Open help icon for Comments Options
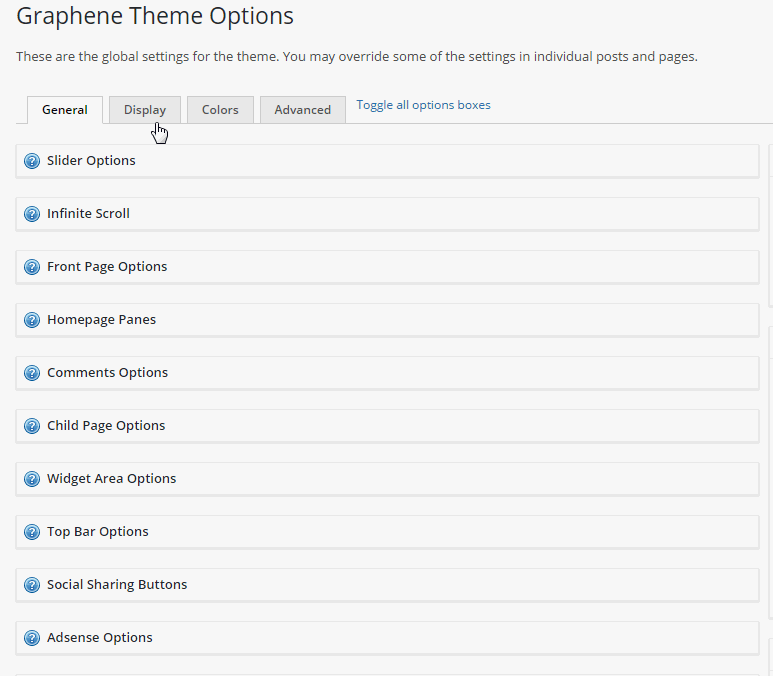 [32, 373]
